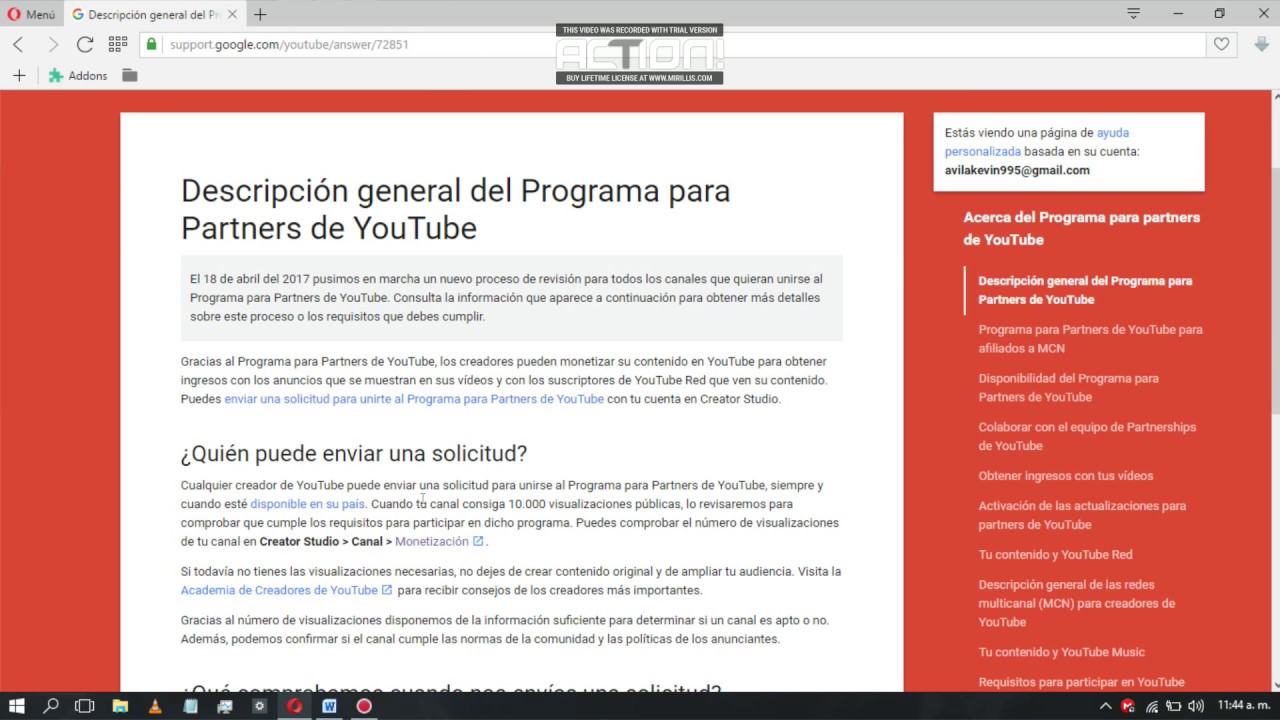Image resolution: width=1280 pixels, height=720 pixels.
Task: Click the avilakevin995@gmail.com account text
Action: tap(1017, 170)
